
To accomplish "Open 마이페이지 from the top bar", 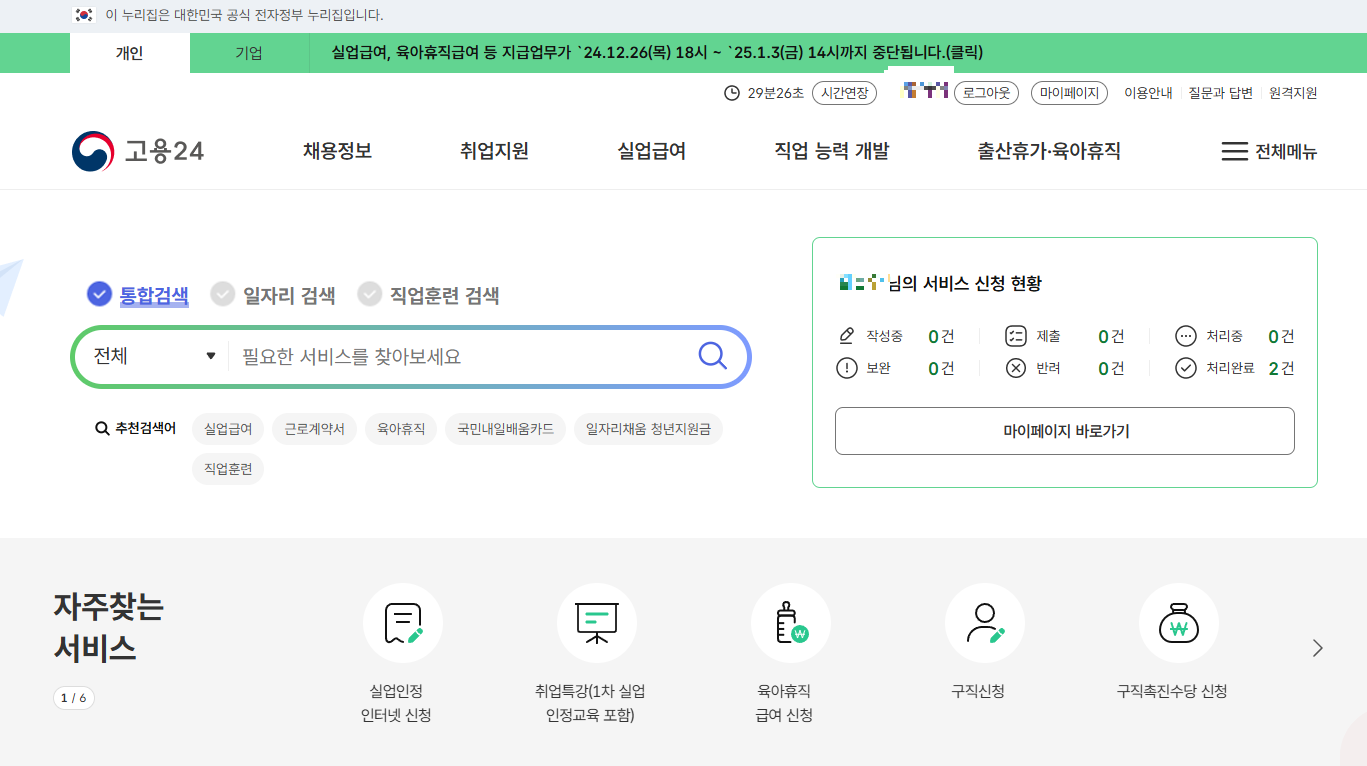I will [1069, 93].
